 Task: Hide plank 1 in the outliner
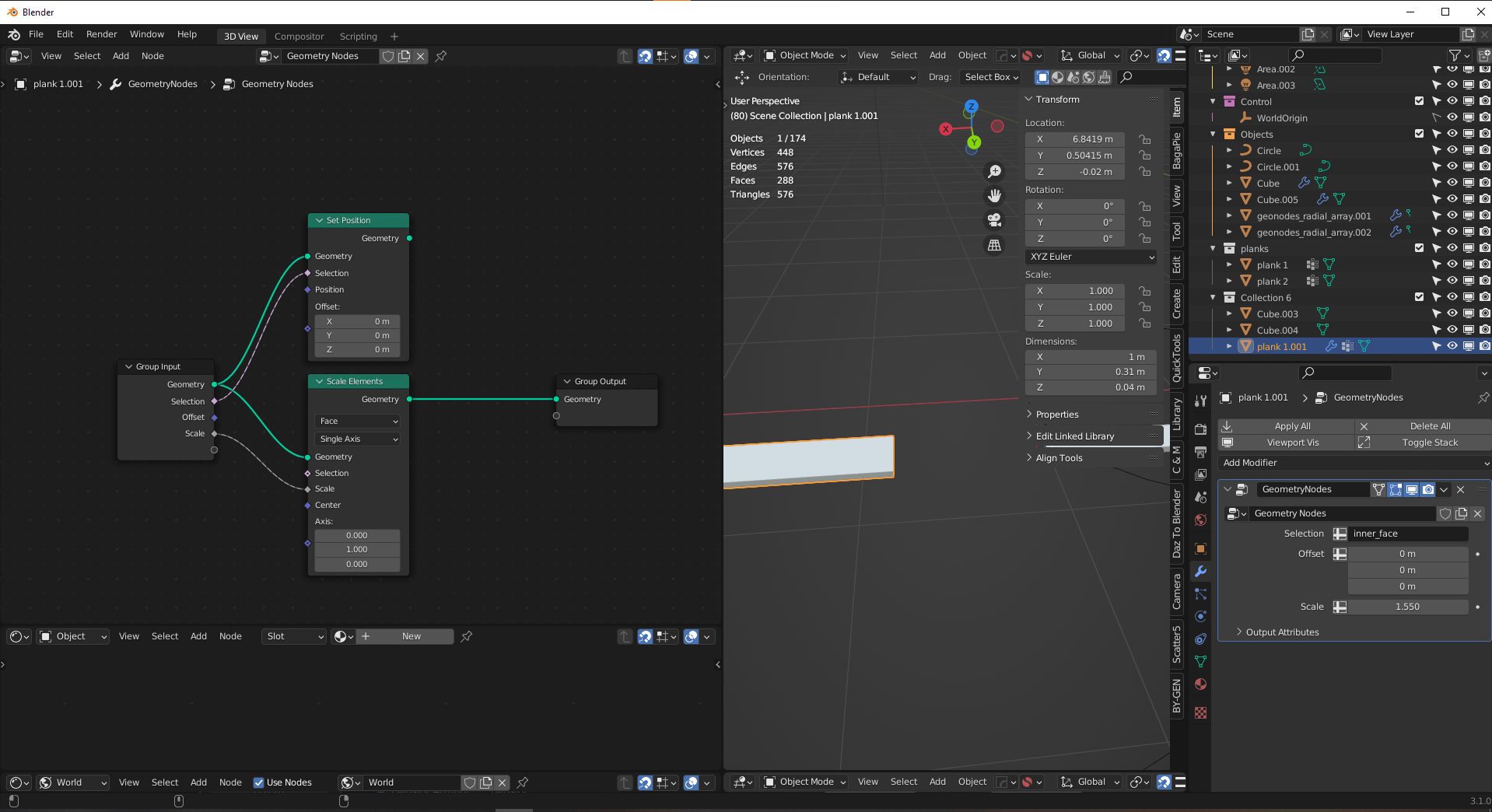pos(1452,264)
